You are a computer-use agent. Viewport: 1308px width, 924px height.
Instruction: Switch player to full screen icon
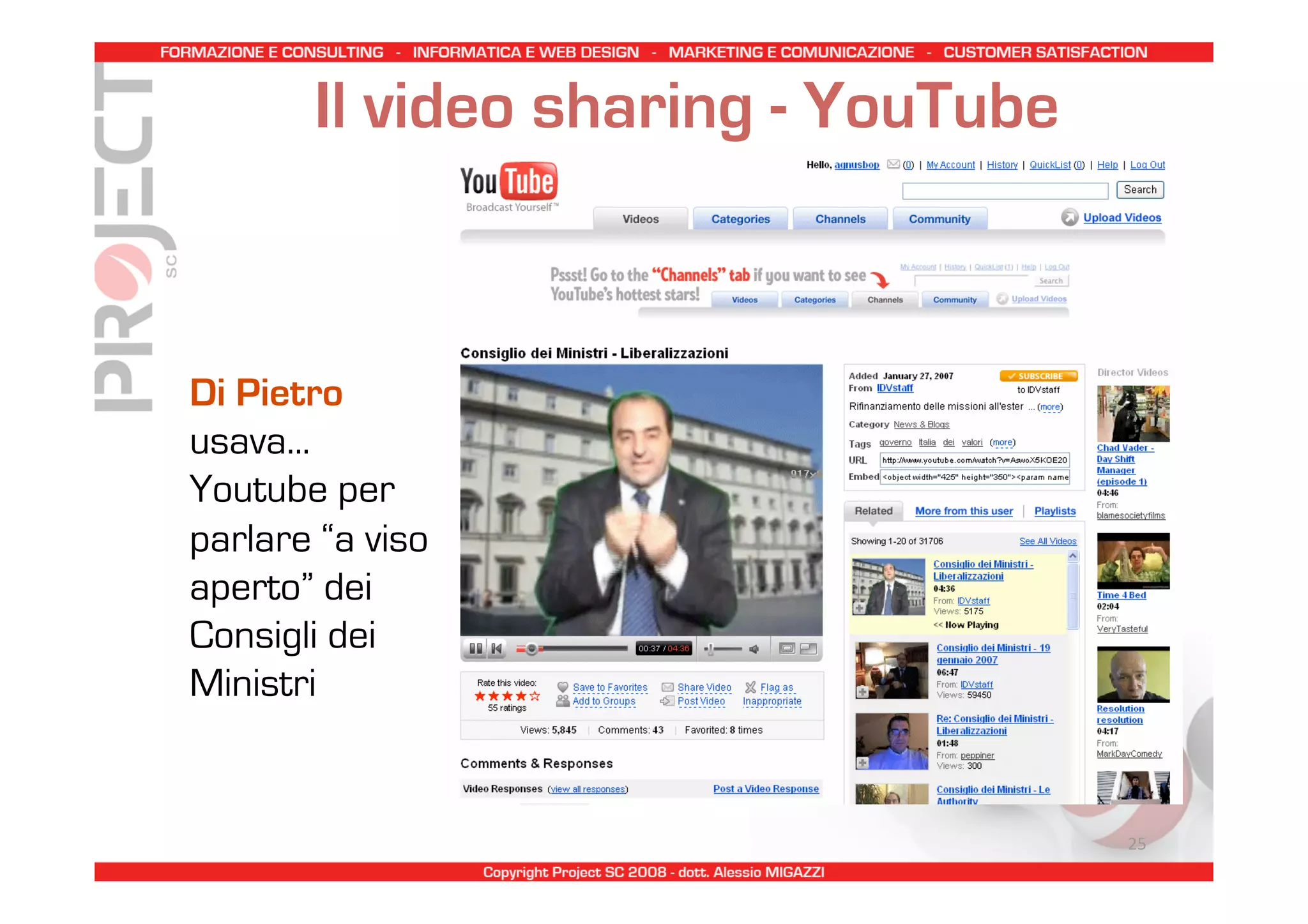(809, 649)
